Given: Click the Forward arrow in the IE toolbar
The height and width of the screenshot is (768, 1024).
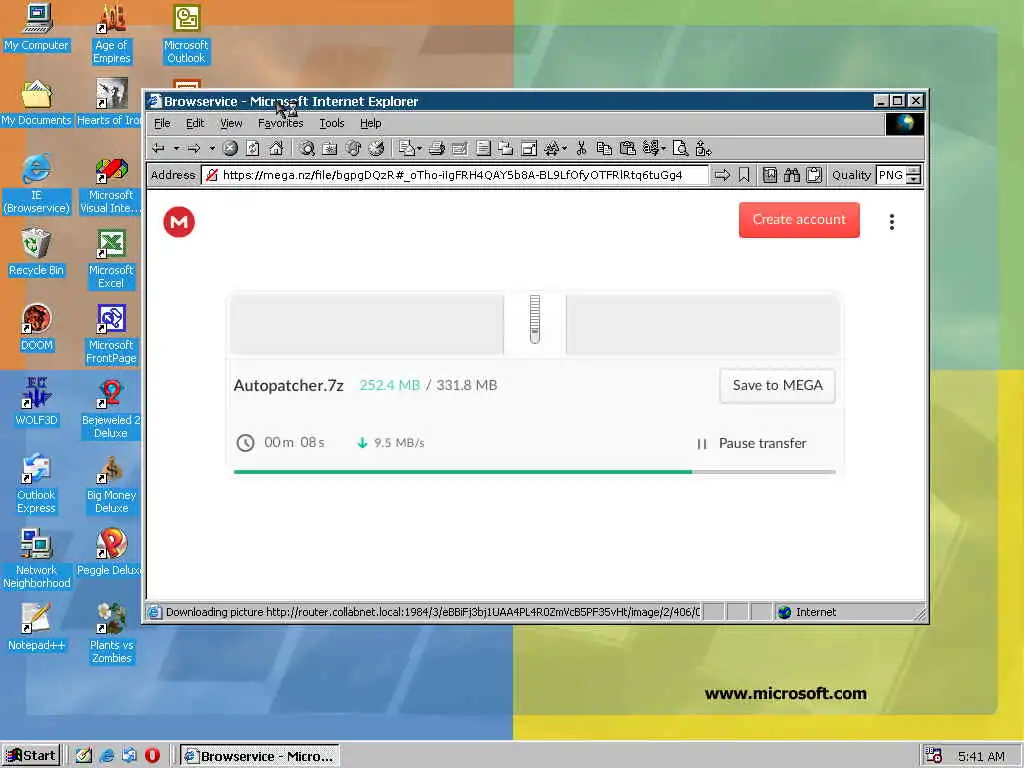Looking at the screenshot, I should click(194, 149).
